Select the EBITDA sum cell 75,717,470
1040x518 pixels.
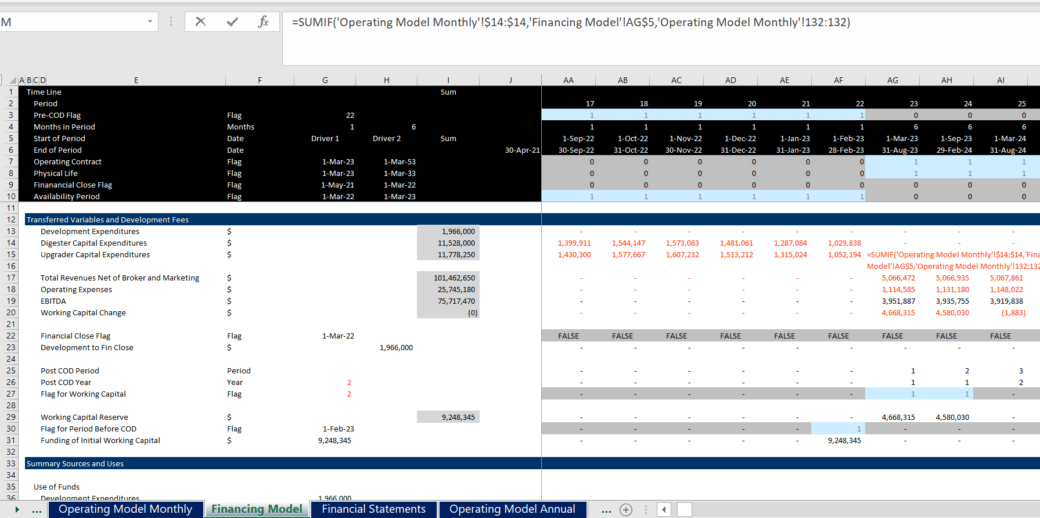pyautogui.click(x=447, y=300)
